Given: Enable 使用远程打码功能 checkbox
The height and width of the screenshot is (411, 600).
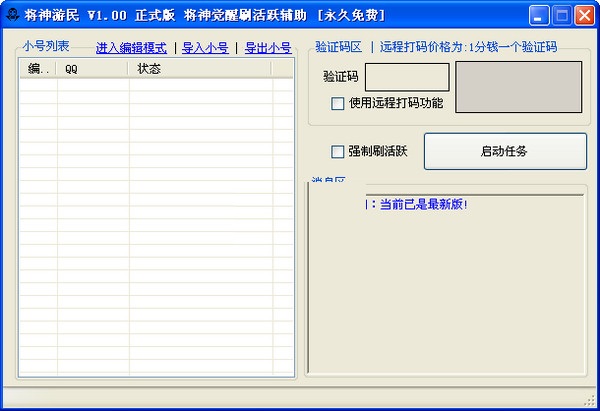Looking at the screenshot, I should 338,103.
